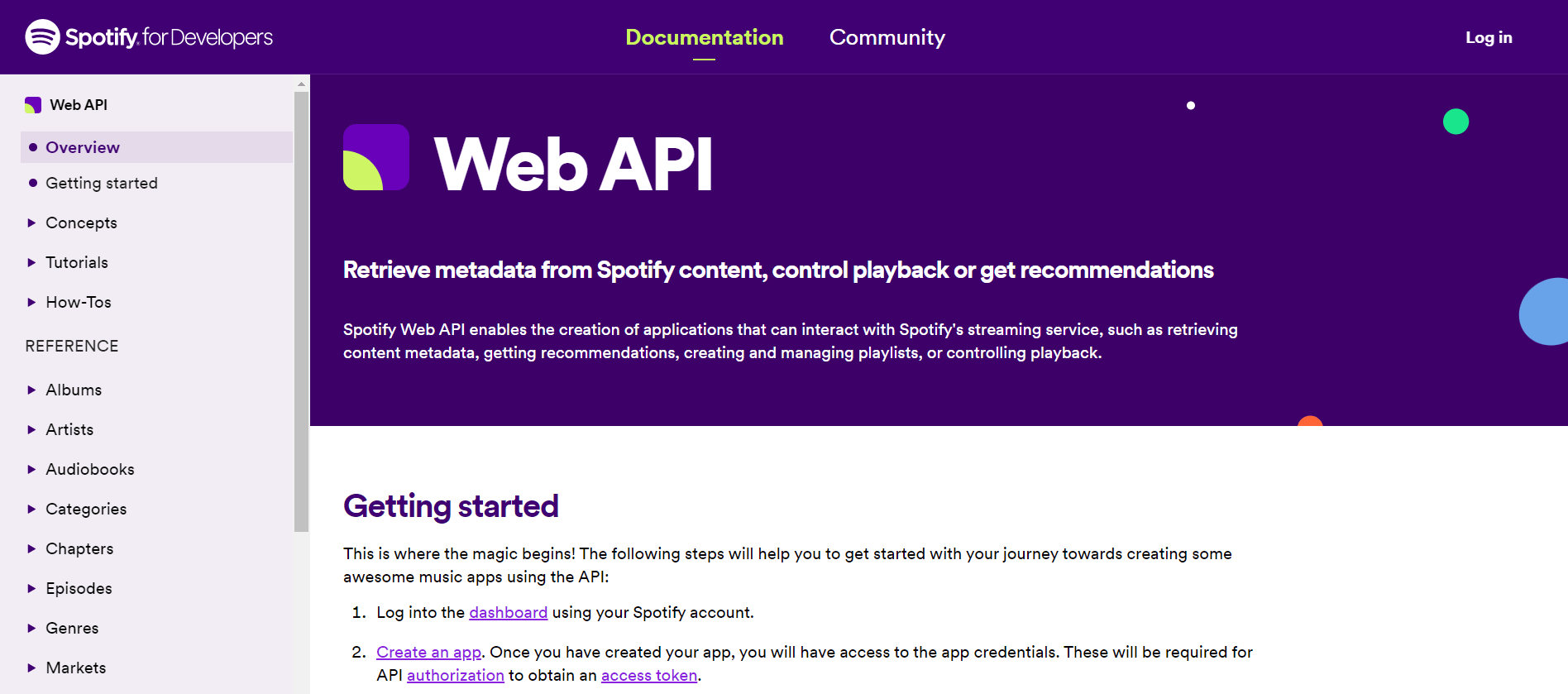Follow the authorization link
Image resolution: width=1568 pixels, height=694 pixels.
coord(455,675)
